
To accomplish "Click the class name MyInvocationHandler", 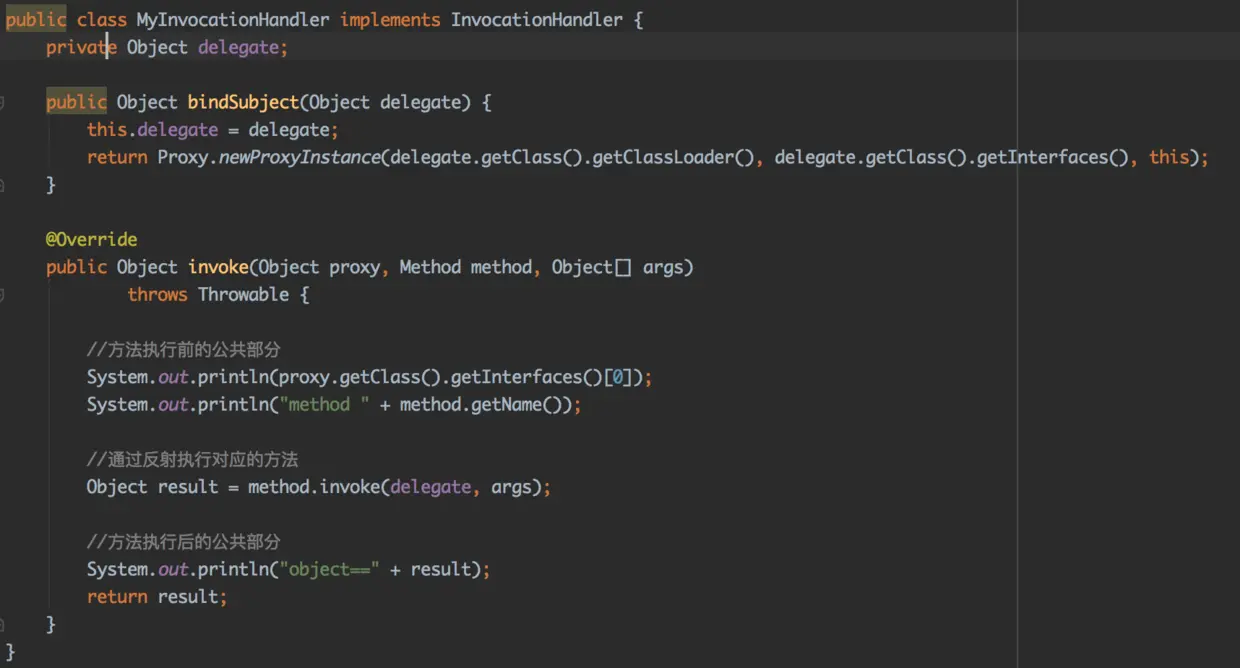I will (x=233, y=20).
